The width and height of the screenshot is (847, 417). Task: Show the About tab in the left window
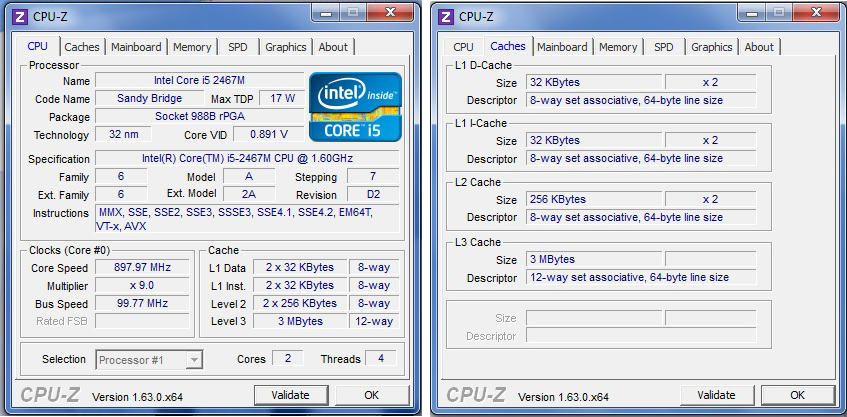coord(333,47)
